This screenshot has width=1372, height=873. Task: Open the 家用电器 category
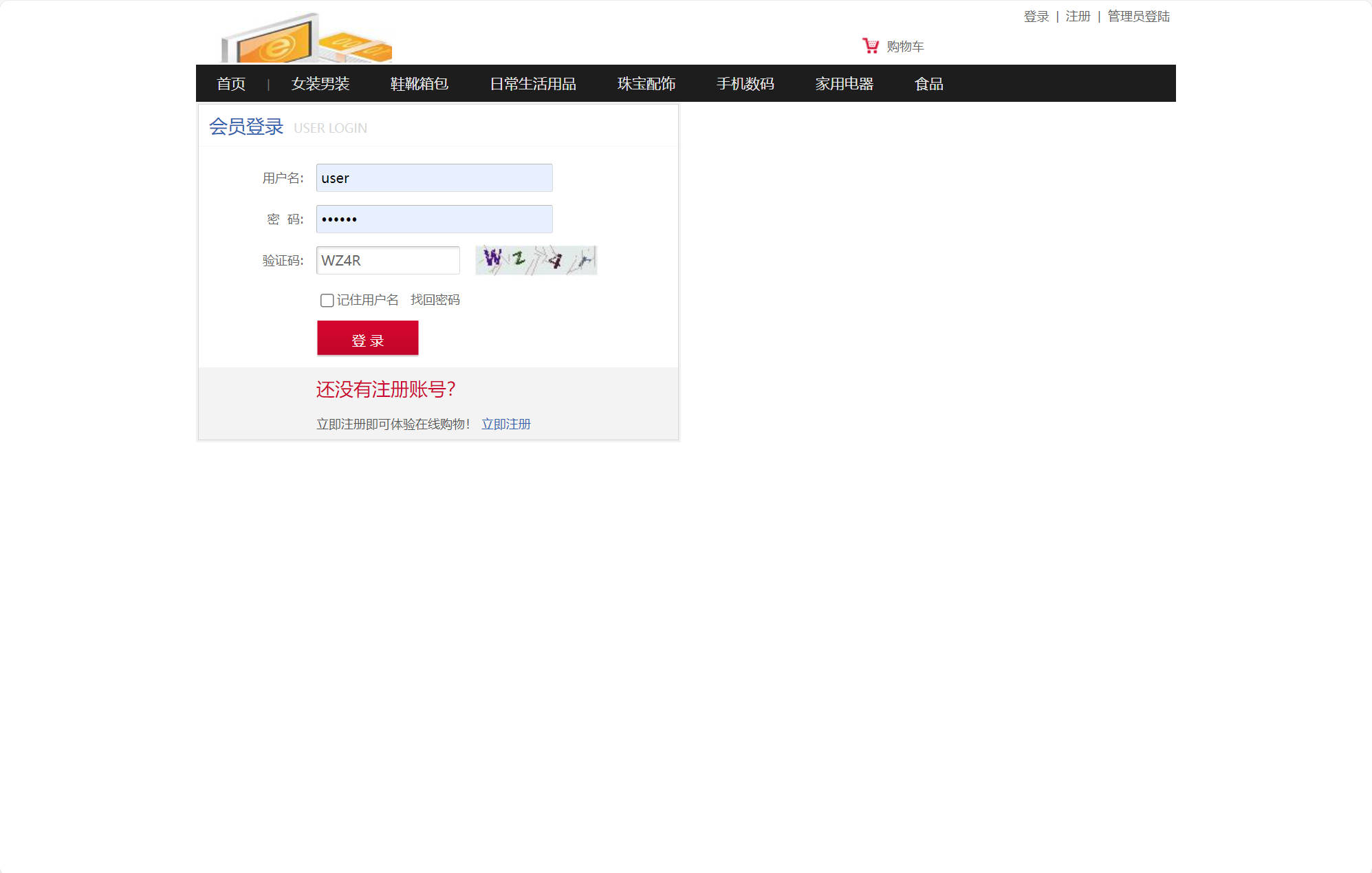(x=844, y=83)
